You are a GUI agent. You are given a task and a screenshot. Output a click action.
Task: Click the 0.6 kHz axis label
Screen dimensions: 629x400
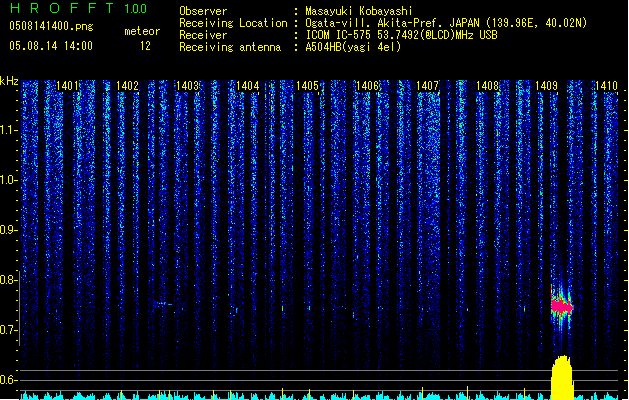pos(9,380)
